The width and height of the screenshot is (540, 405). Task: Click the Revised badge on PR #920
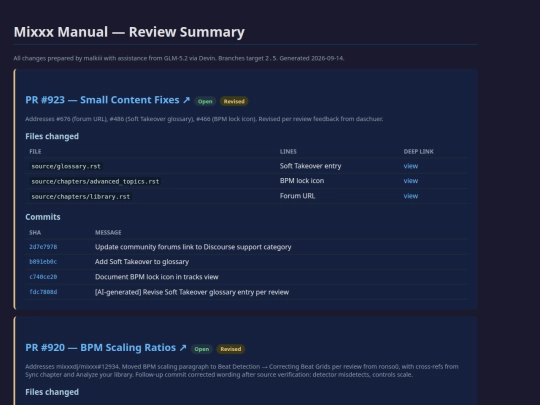pyautogui.click(x=231, y=349)
